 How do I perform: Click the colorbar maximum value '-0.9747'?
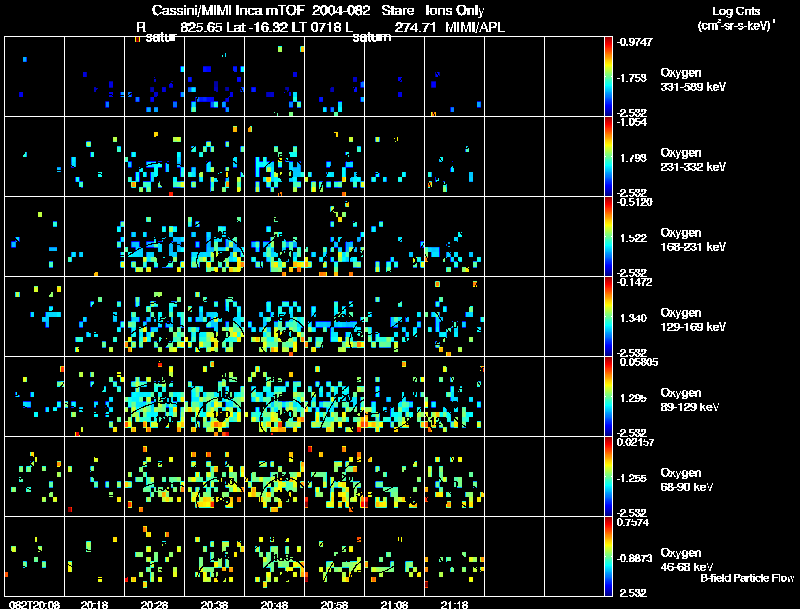[634, 42]
